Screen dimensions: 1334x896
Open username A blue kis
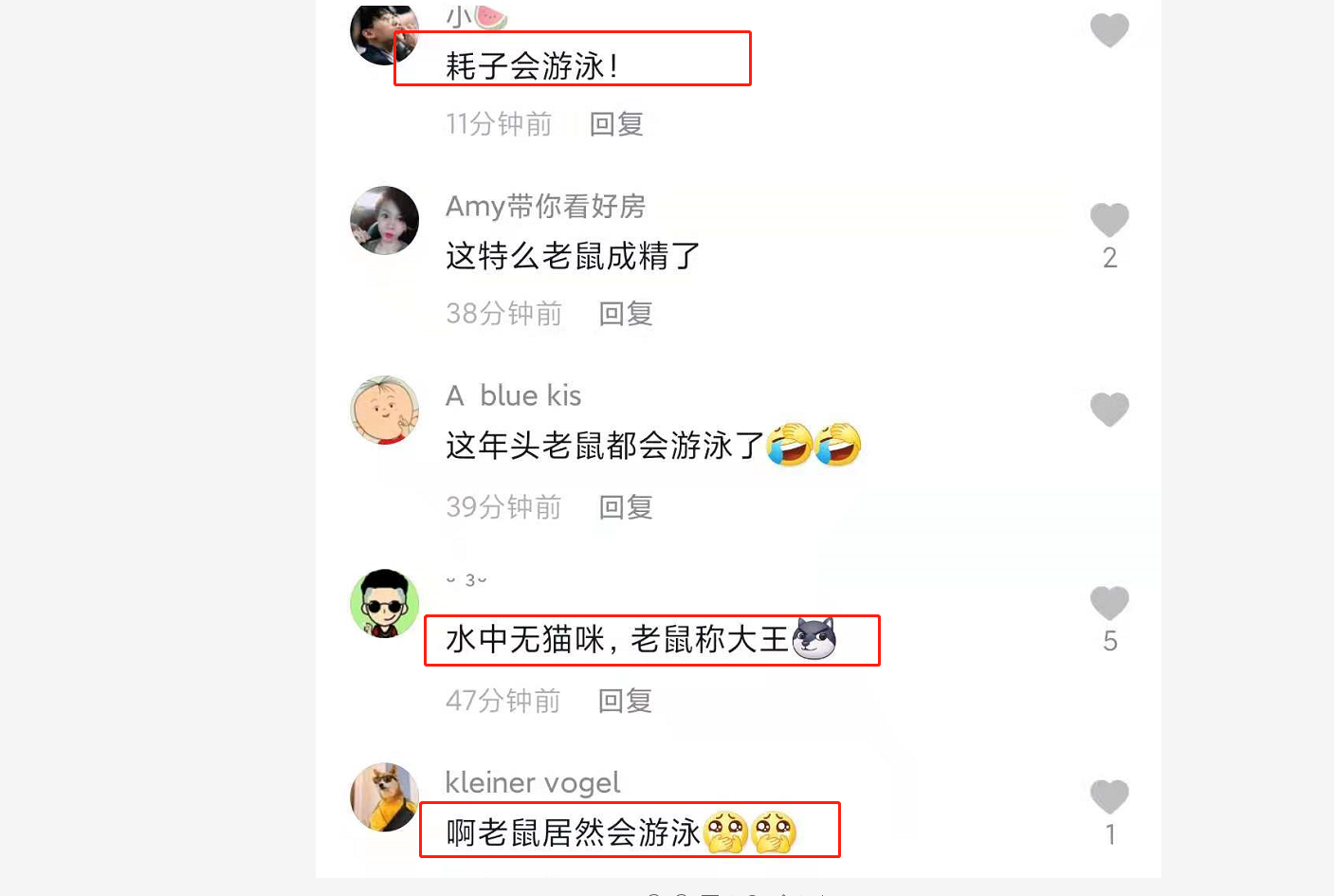coord(514,395)
